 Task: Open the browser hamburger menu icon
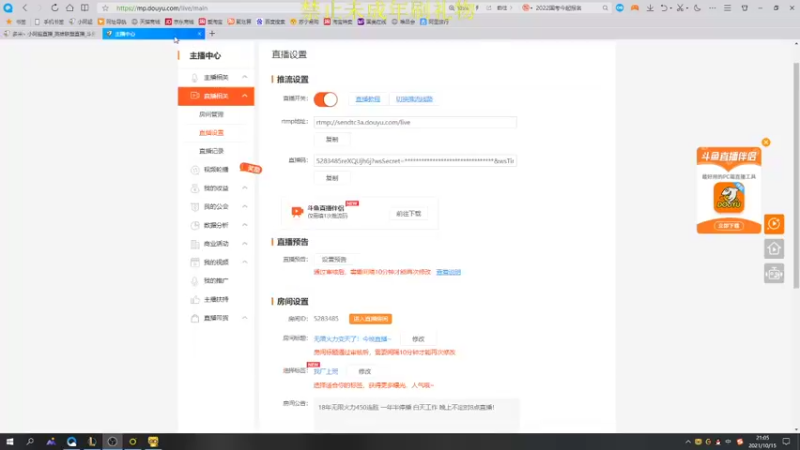coord(728,8)
